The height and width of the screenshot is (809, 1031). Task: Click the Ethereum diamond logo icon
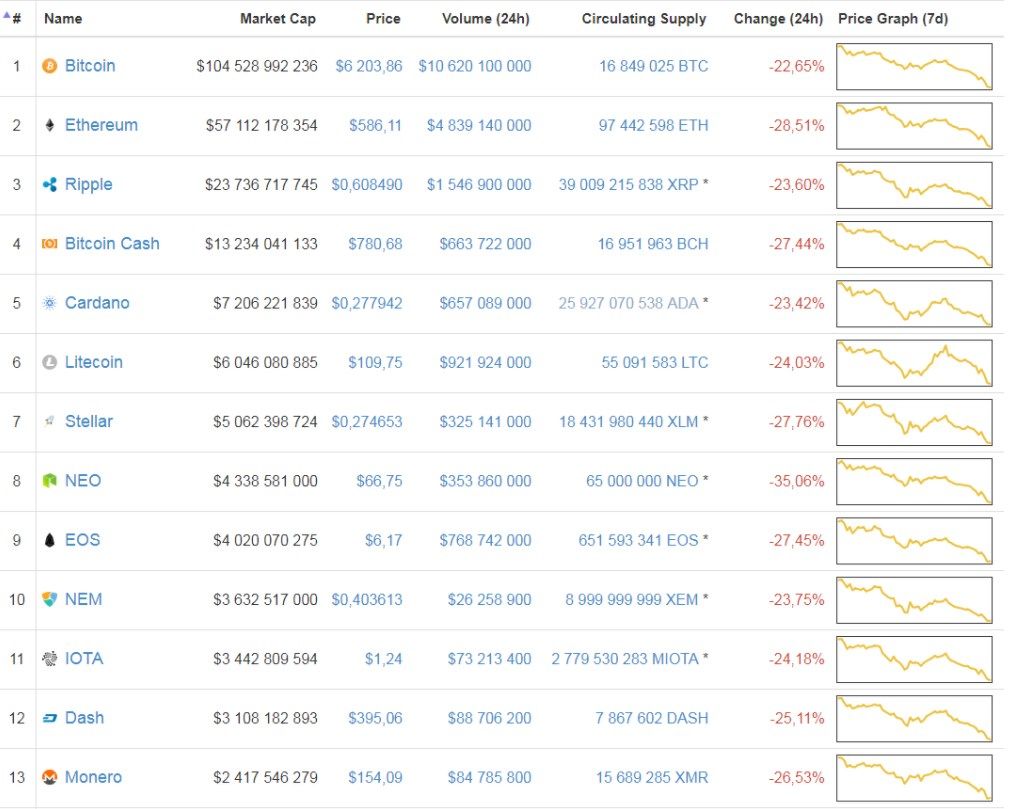[49, 125]
